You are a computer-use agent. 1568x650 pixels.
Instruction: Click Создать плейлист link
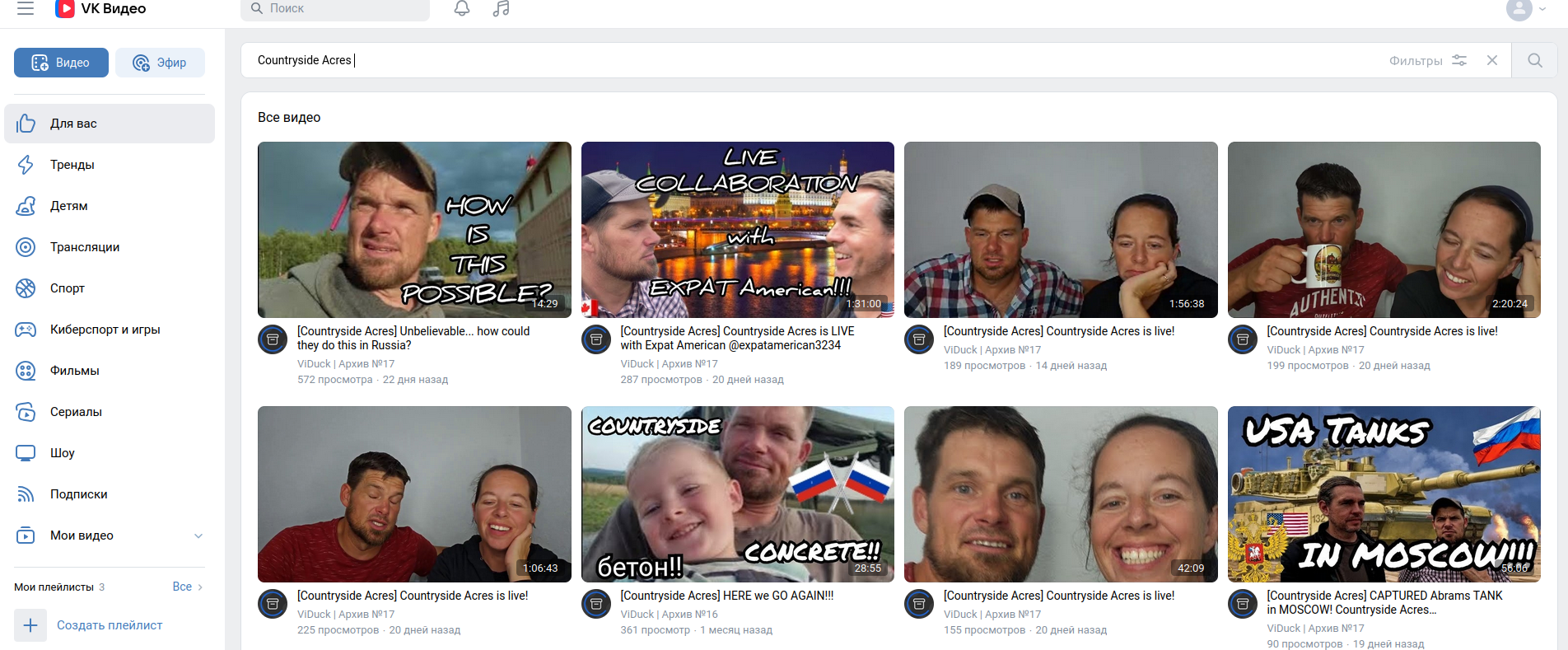(x=110, y=625)
